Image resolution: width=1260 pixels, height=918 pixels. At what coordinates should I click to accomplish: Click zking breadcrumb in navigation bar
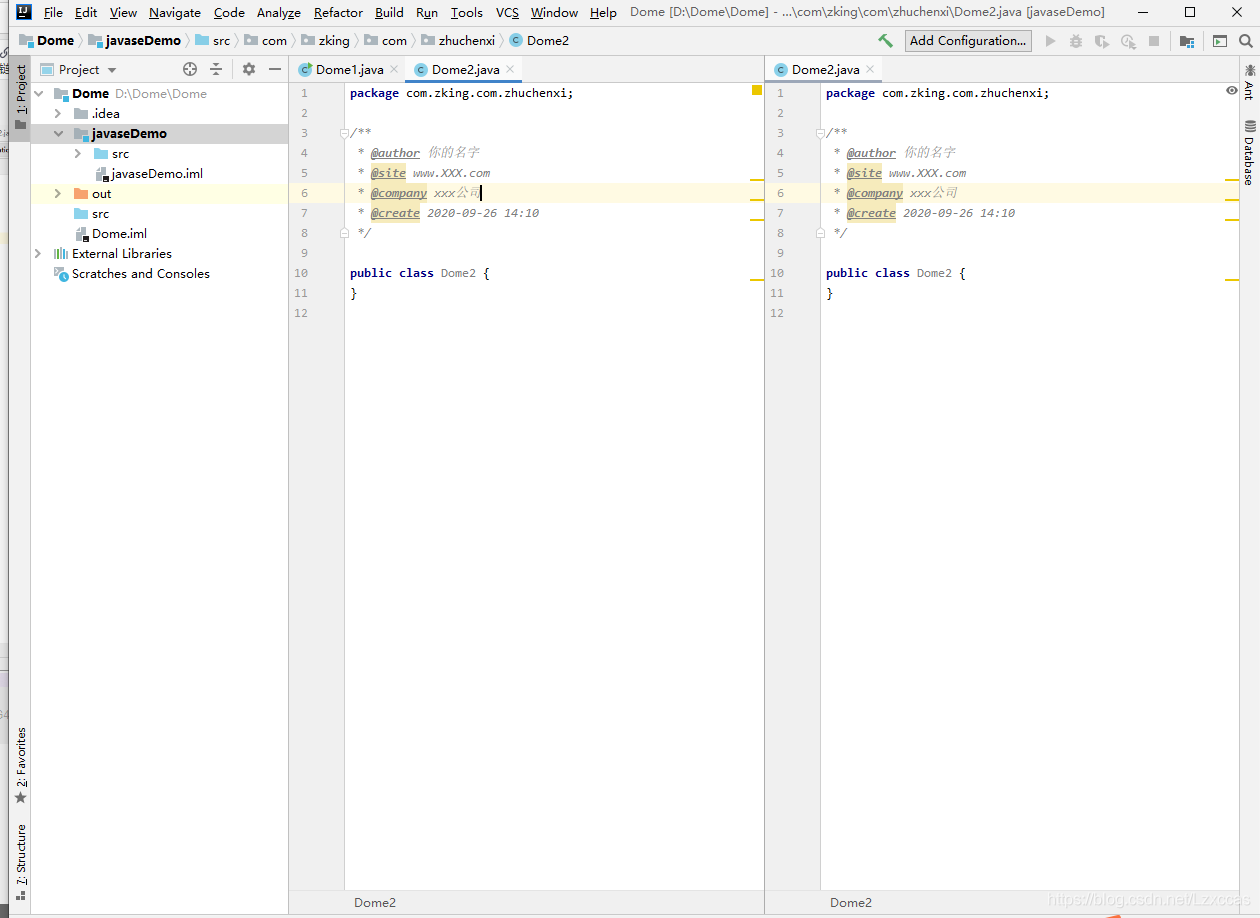325,41
